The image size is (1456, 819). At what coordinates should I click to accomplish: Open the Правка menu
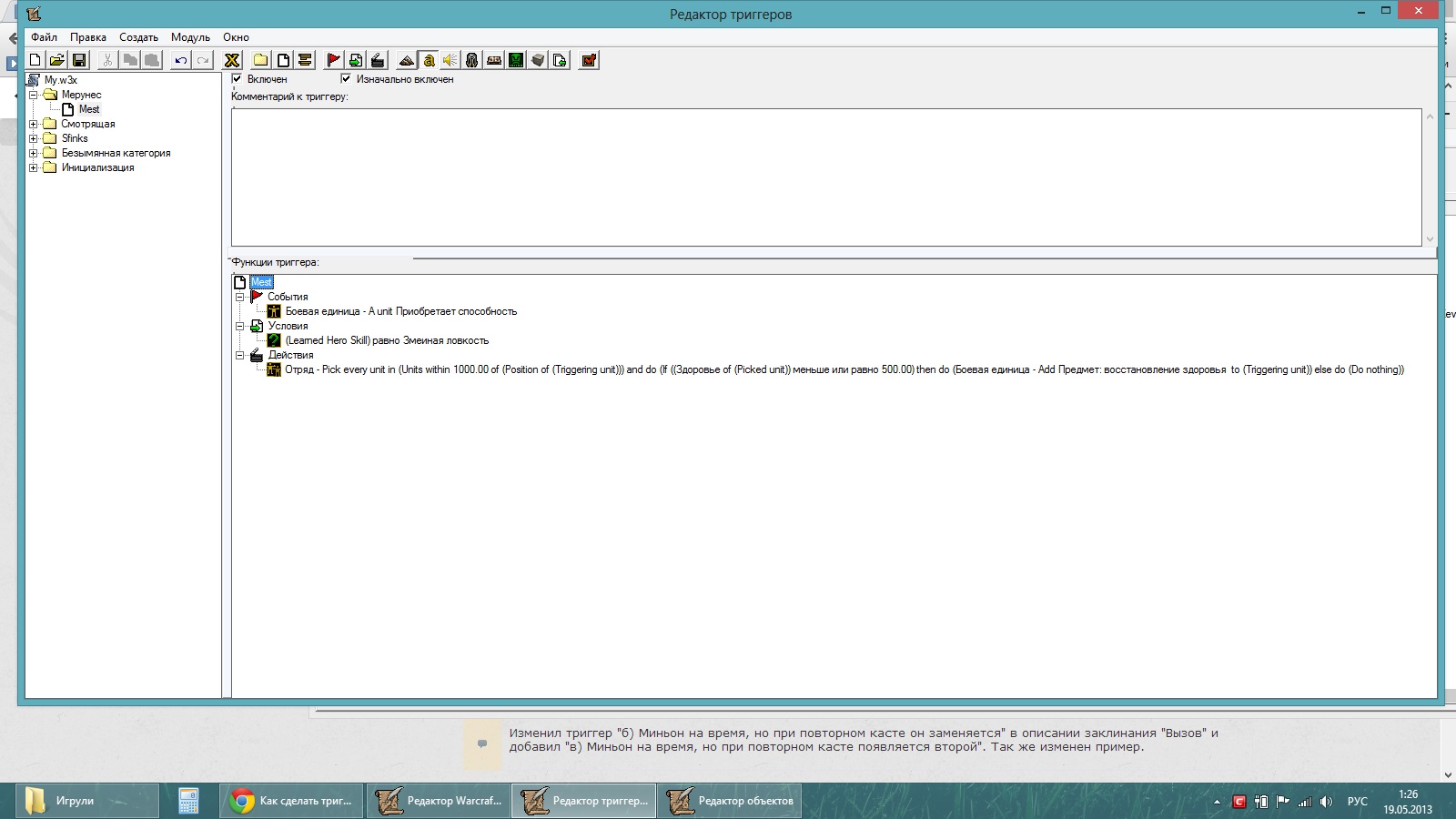tap(88, 37)
